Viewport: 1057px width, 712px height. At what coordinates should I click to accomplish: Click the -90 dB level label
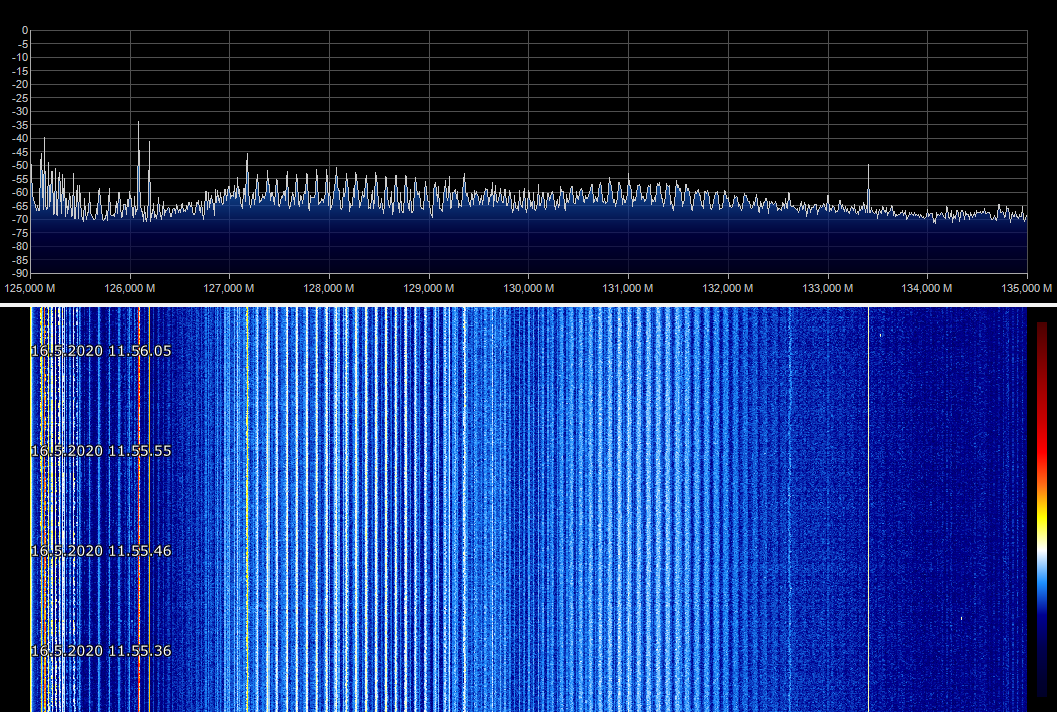pos(20,273)
